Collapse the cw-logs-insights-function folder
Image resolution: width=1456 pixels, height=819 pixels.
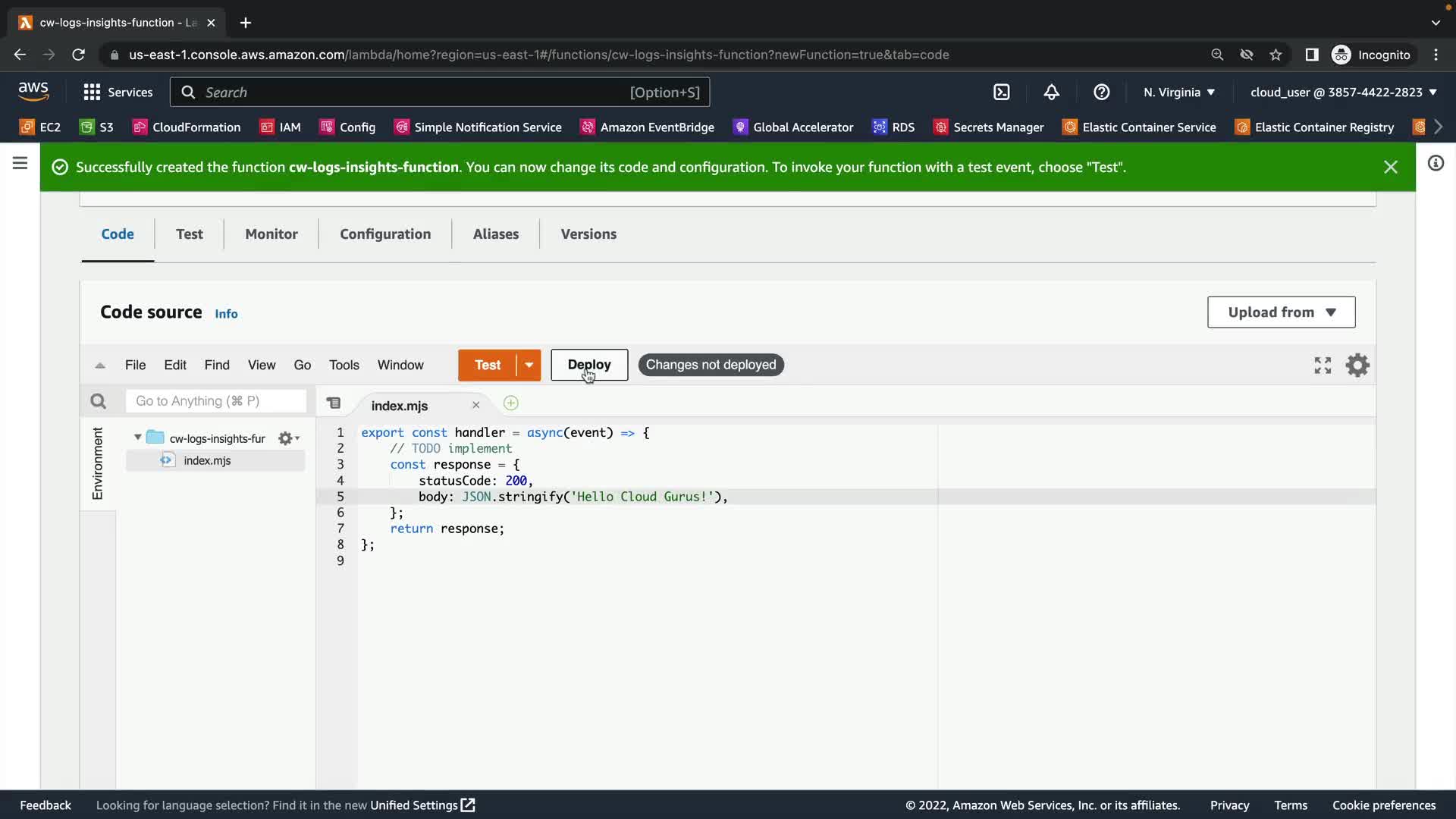pos(137,438)
